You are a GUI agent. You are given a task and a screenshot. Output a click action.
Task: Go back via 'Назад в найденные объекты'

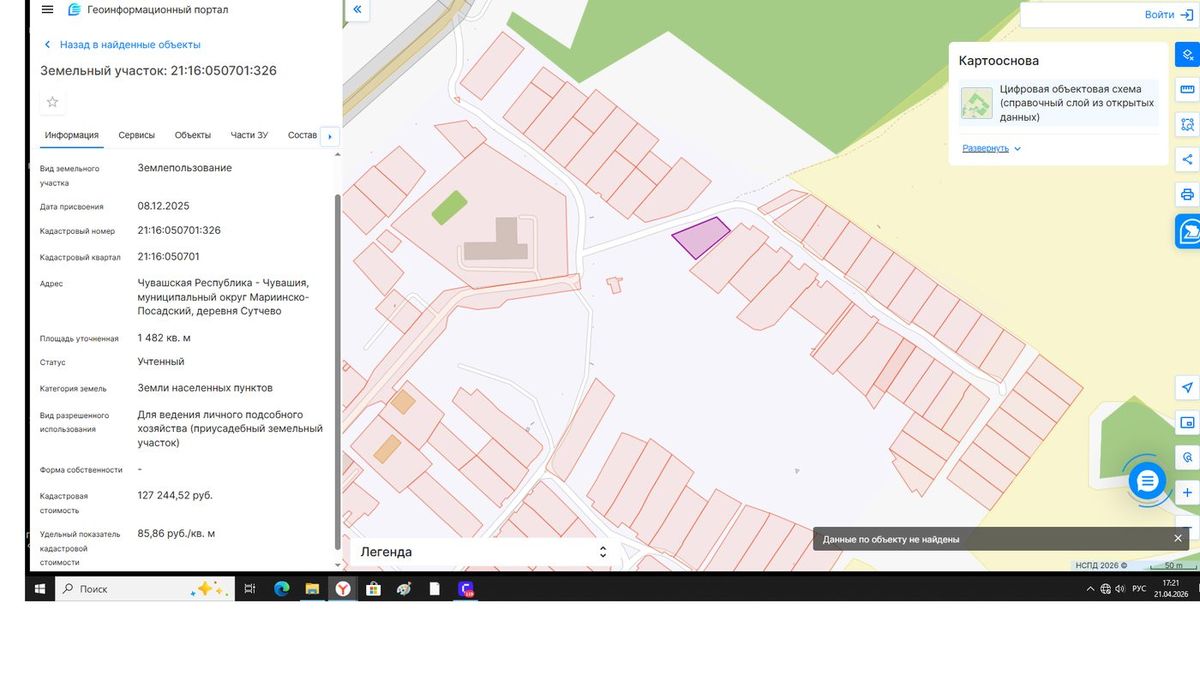coord(122,45)
